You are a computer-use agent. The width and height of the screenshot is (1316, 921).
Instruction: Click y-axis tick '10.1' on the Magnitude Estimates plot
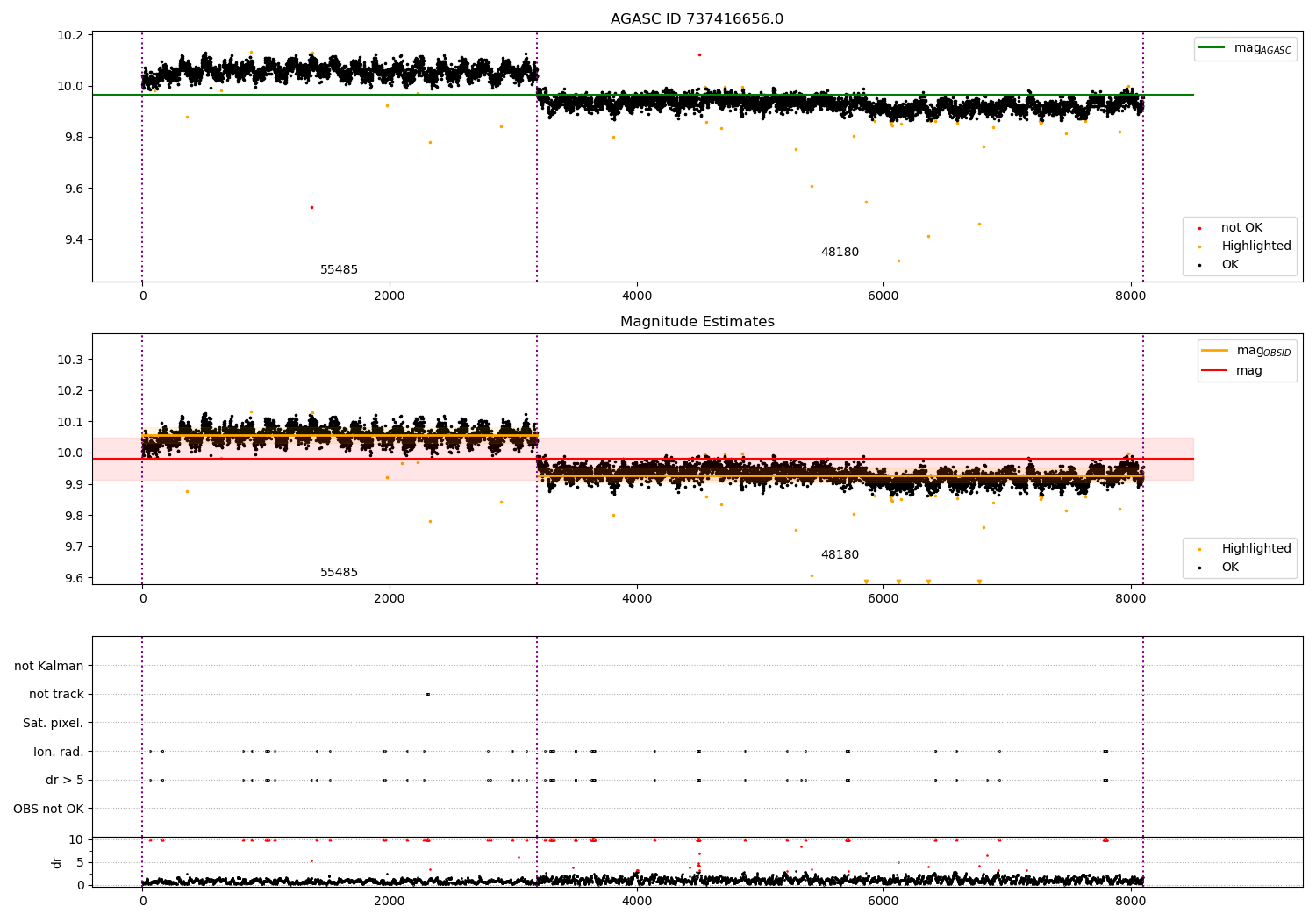coord(70,423)
